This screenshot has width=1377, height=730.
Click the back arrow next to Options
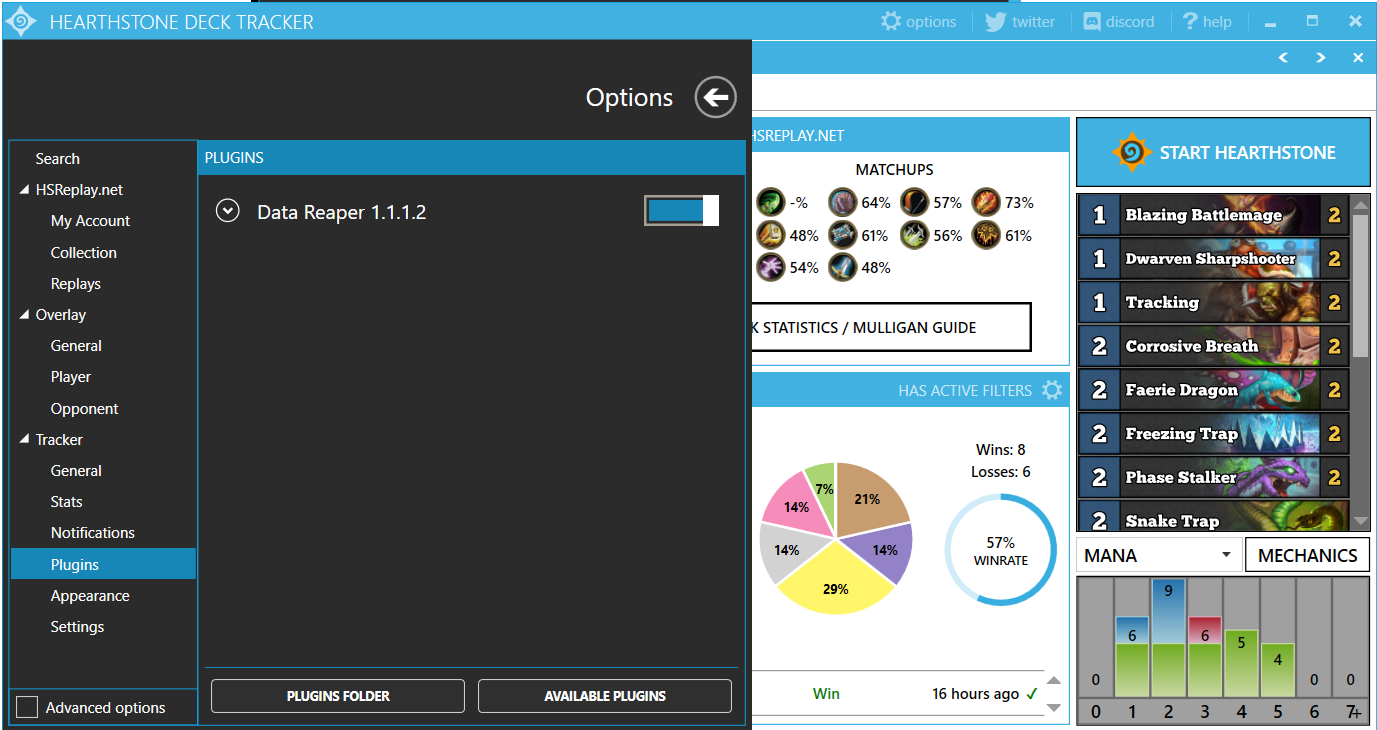(715, 97)
